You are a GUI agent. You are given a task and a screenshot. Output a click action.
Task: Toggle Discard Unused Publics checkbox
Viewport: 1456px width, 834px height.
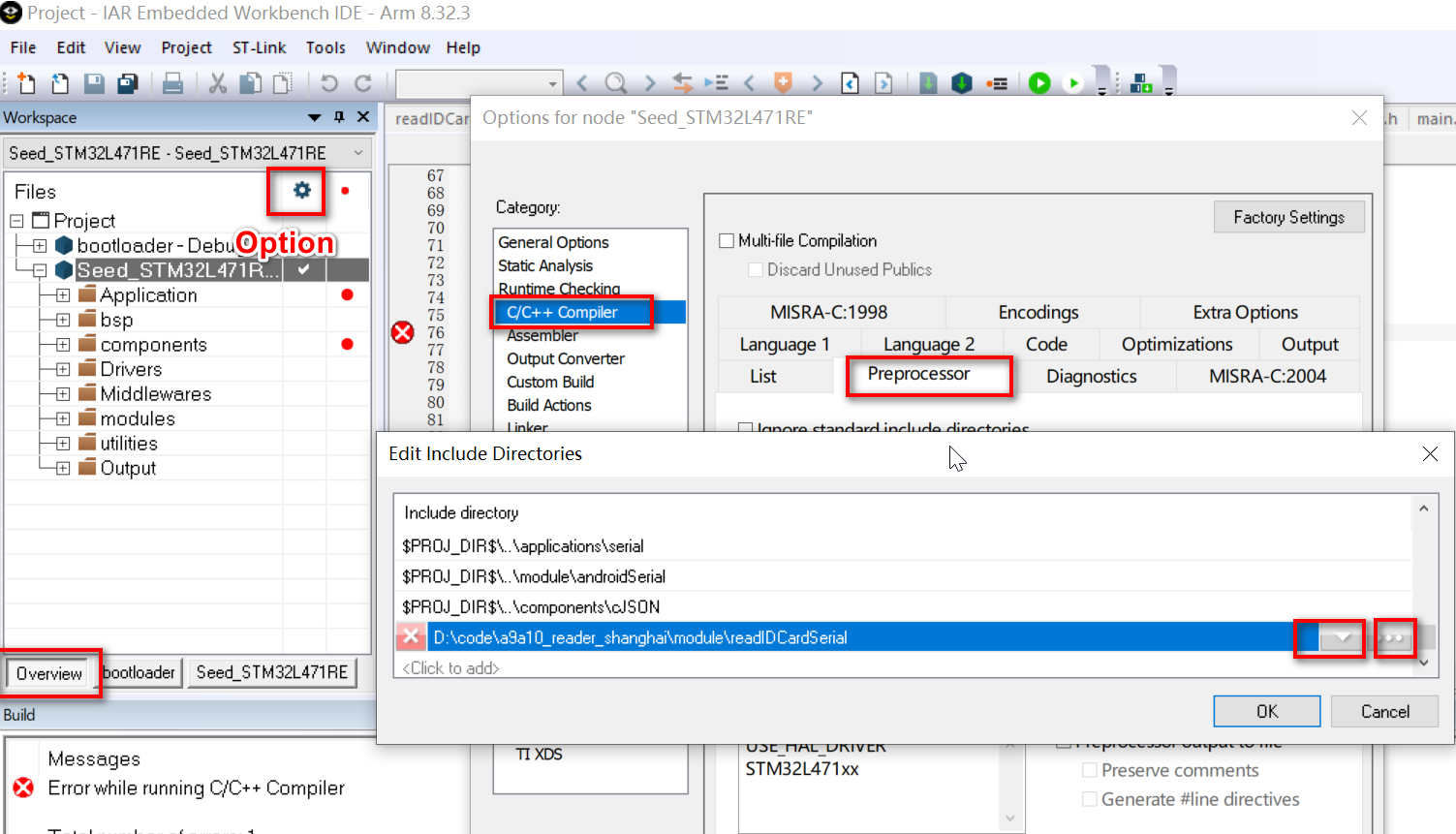[756, 269]
